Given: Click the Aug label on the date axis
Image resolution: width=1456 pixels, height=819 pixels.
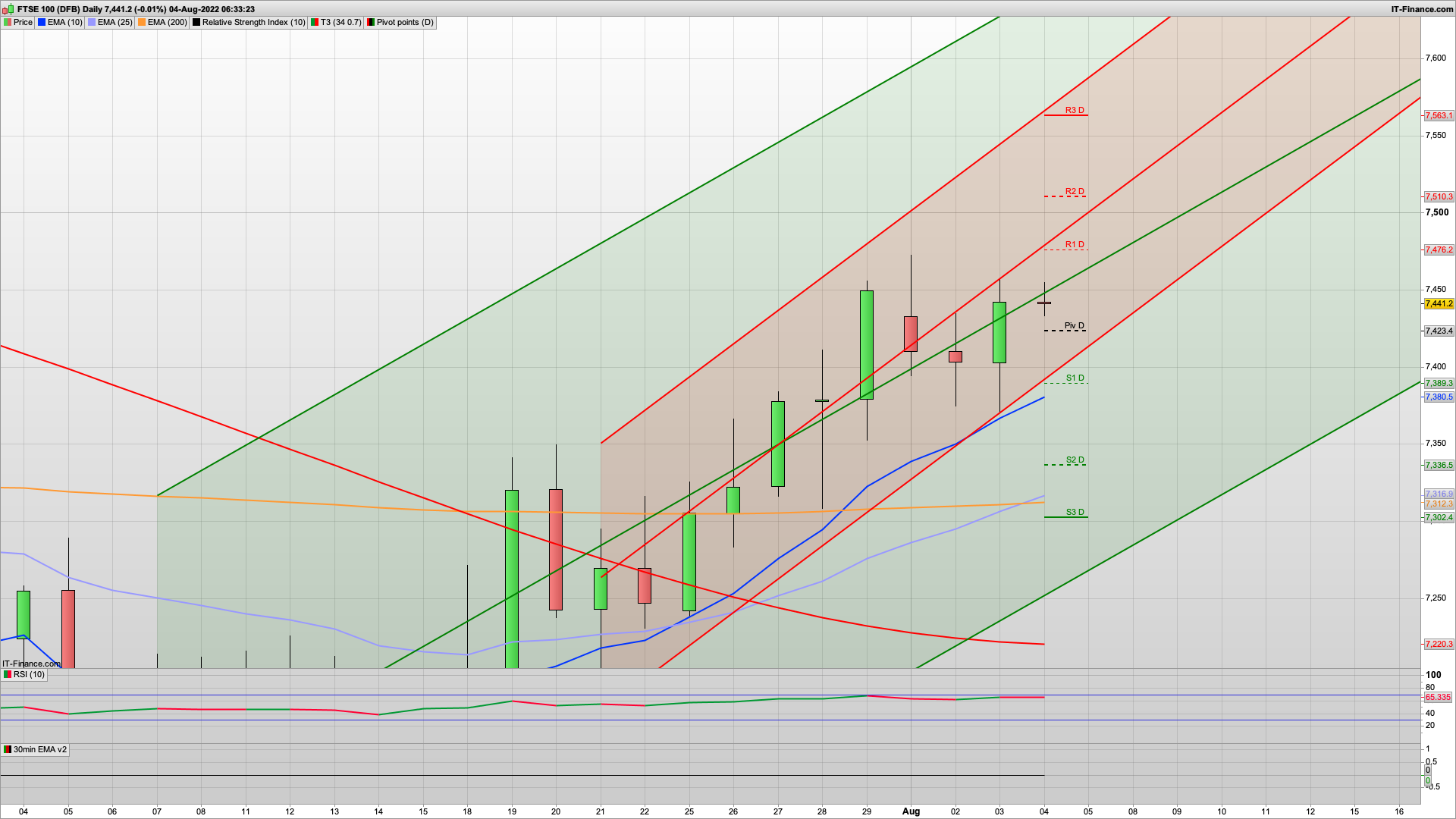Looking at the screenshot, I should coord(911,811).
